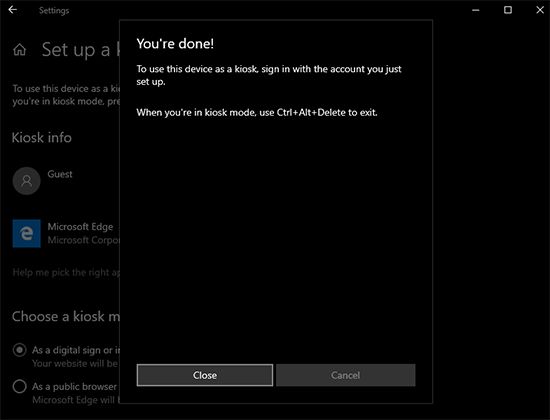Open Help me pick the right app link
Image resolution: width=550 pixels, height=420 pixels.
pyautogui.click(x=66, y=272)
